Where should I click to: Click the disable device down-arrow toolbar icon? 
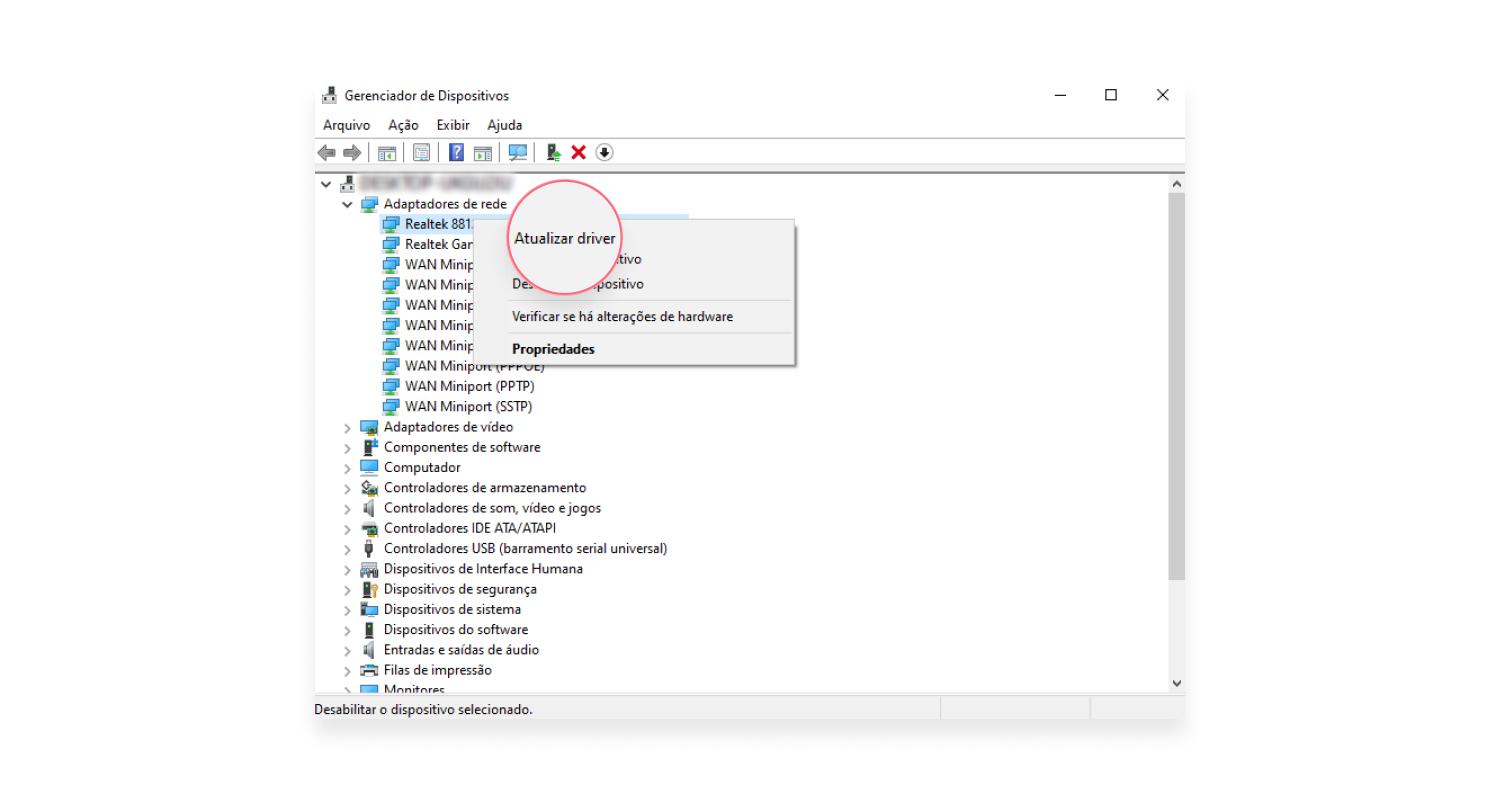(x=604, y=152)
